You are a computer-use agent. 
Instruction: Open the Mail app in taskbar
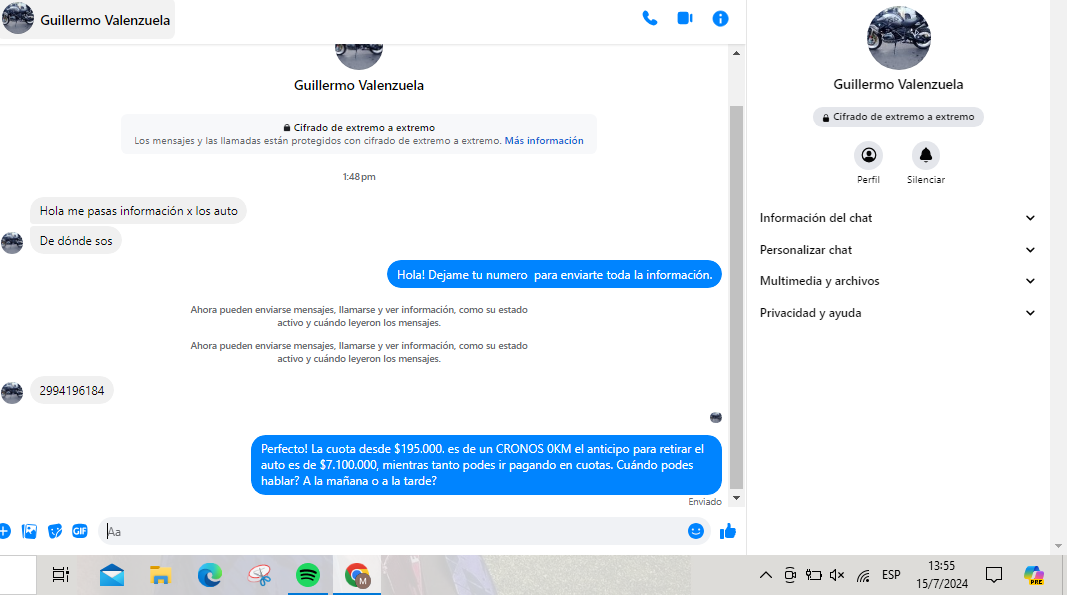coord(112,575)
